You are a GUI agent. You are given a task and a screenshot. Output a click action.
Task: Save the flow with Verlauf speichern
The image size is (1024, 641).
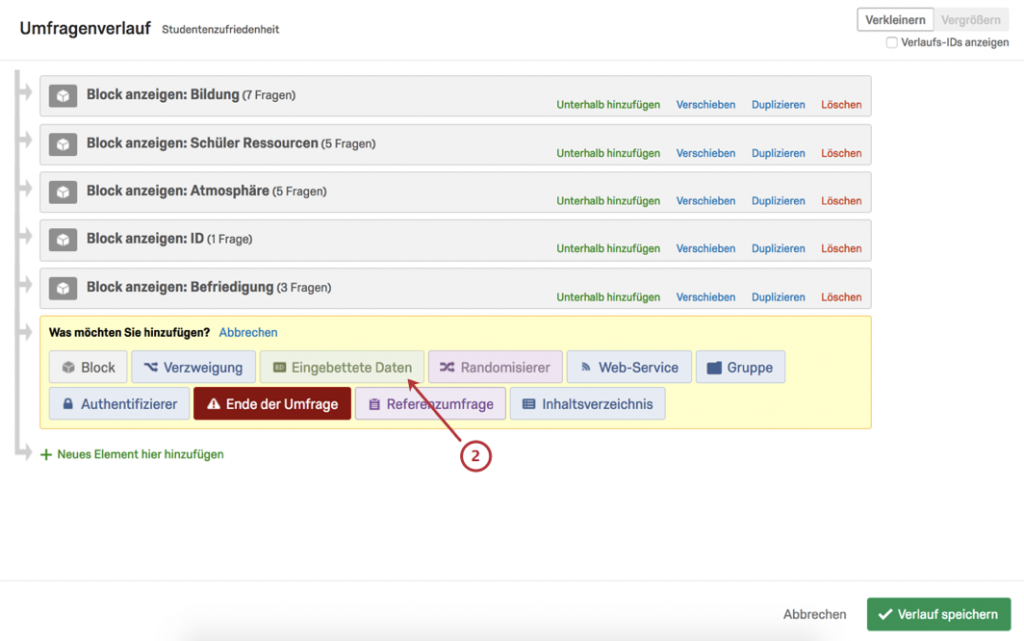point(938,614)
